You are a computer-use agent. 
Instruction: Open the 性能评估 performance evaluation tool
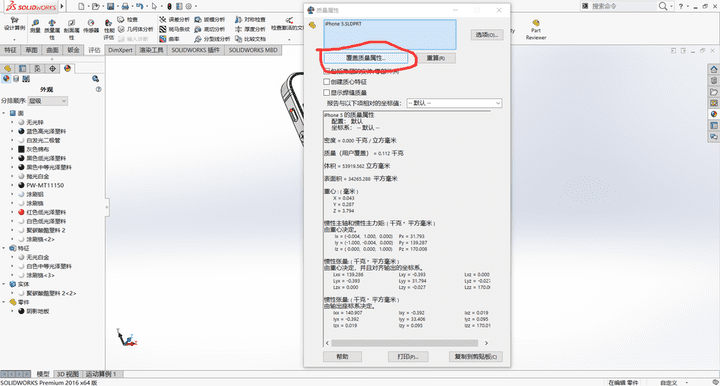tap(108, 29)
